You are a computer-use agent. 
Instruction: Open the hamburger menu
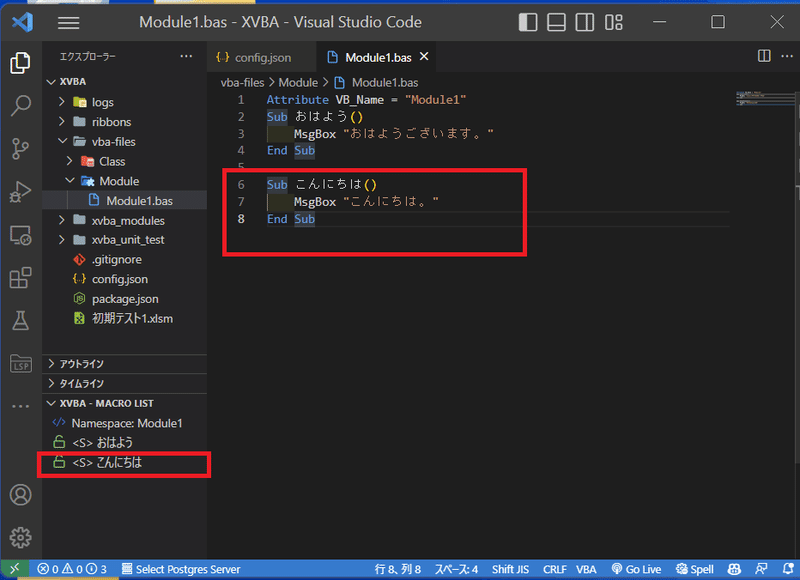(x=68, y=22)
